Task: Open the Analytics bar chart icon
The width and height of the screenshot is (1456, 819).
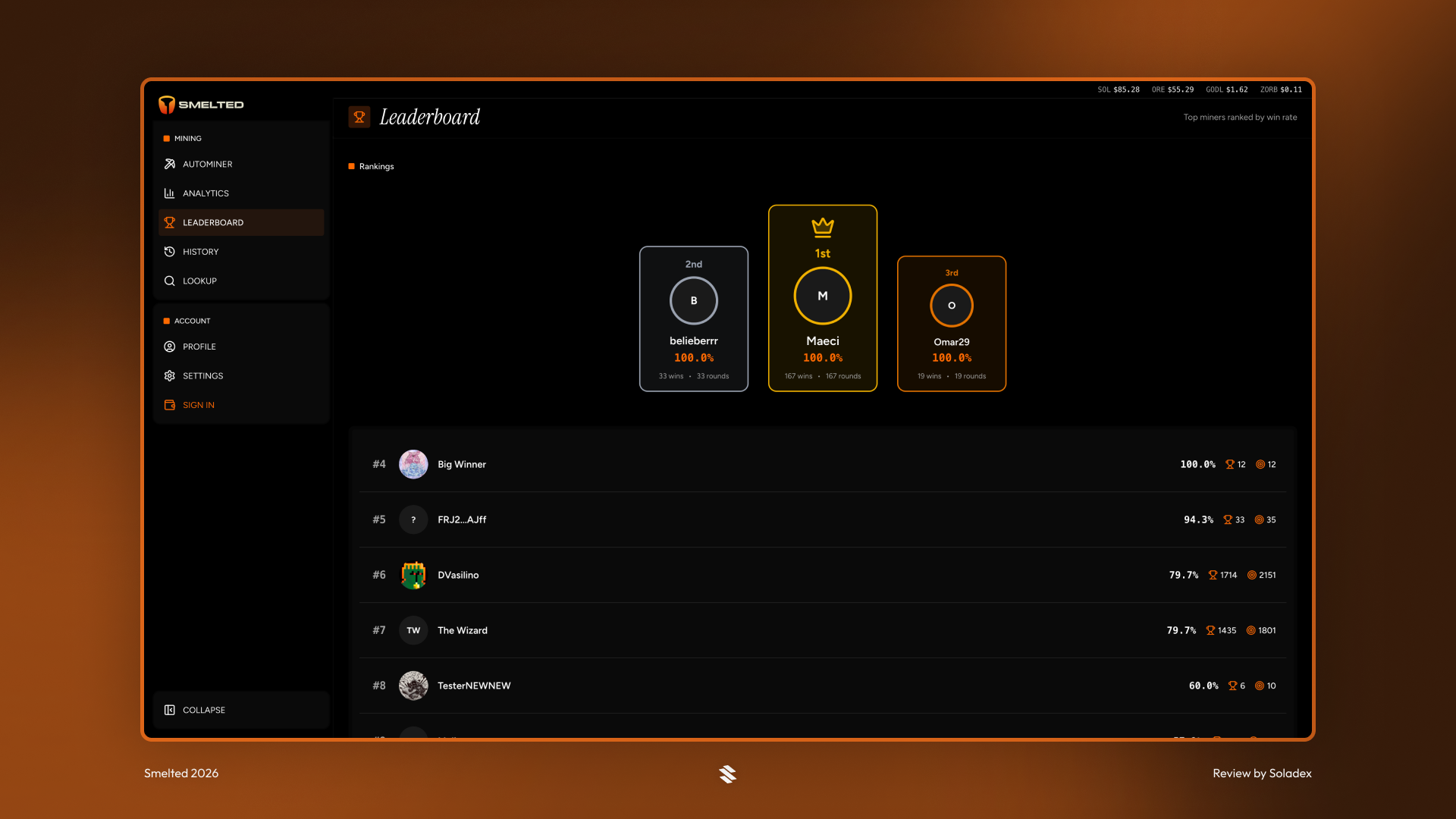Action: 170,193
